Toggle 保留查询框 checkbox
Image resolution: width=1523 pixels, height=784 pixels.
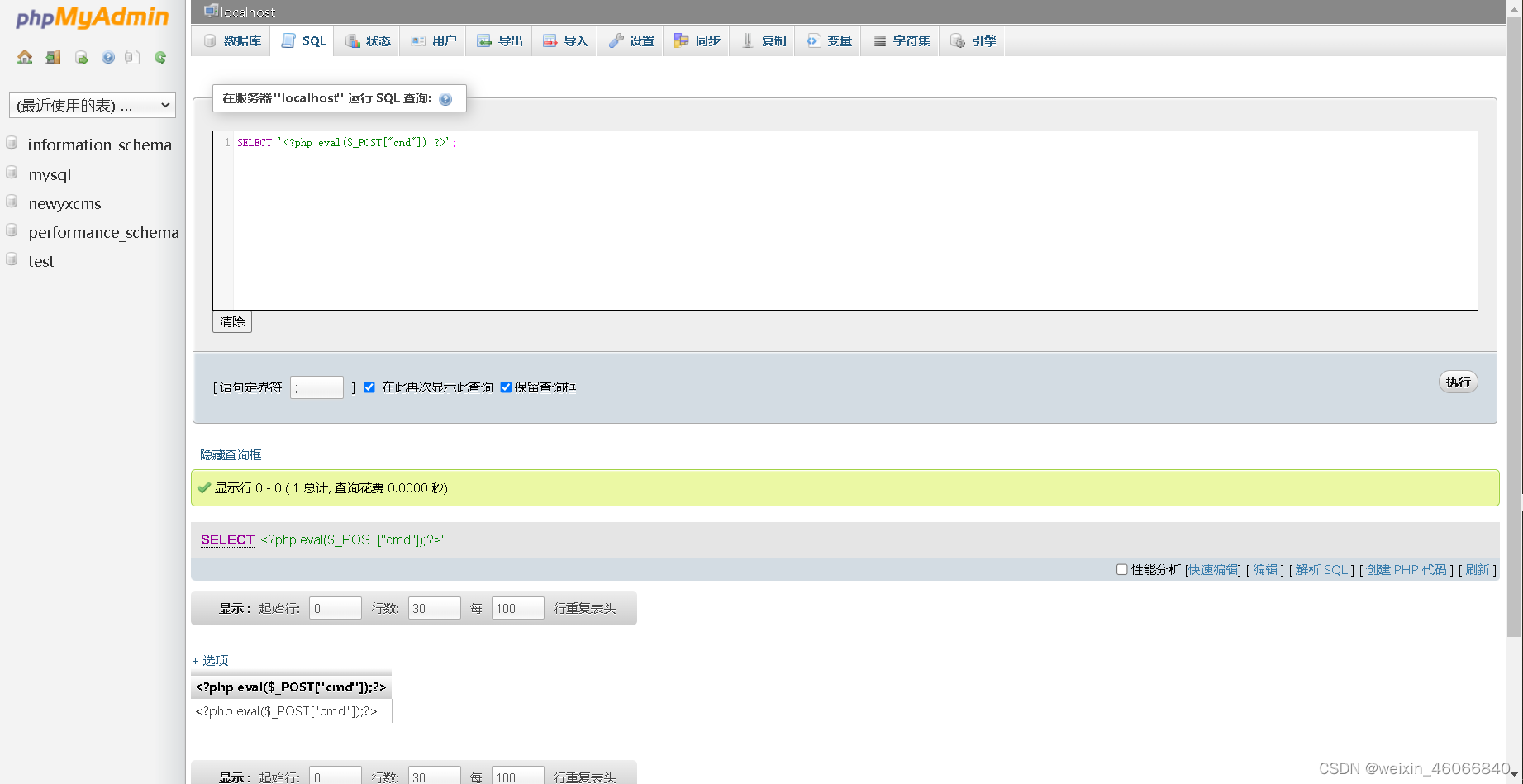click(x=506, y=387)
